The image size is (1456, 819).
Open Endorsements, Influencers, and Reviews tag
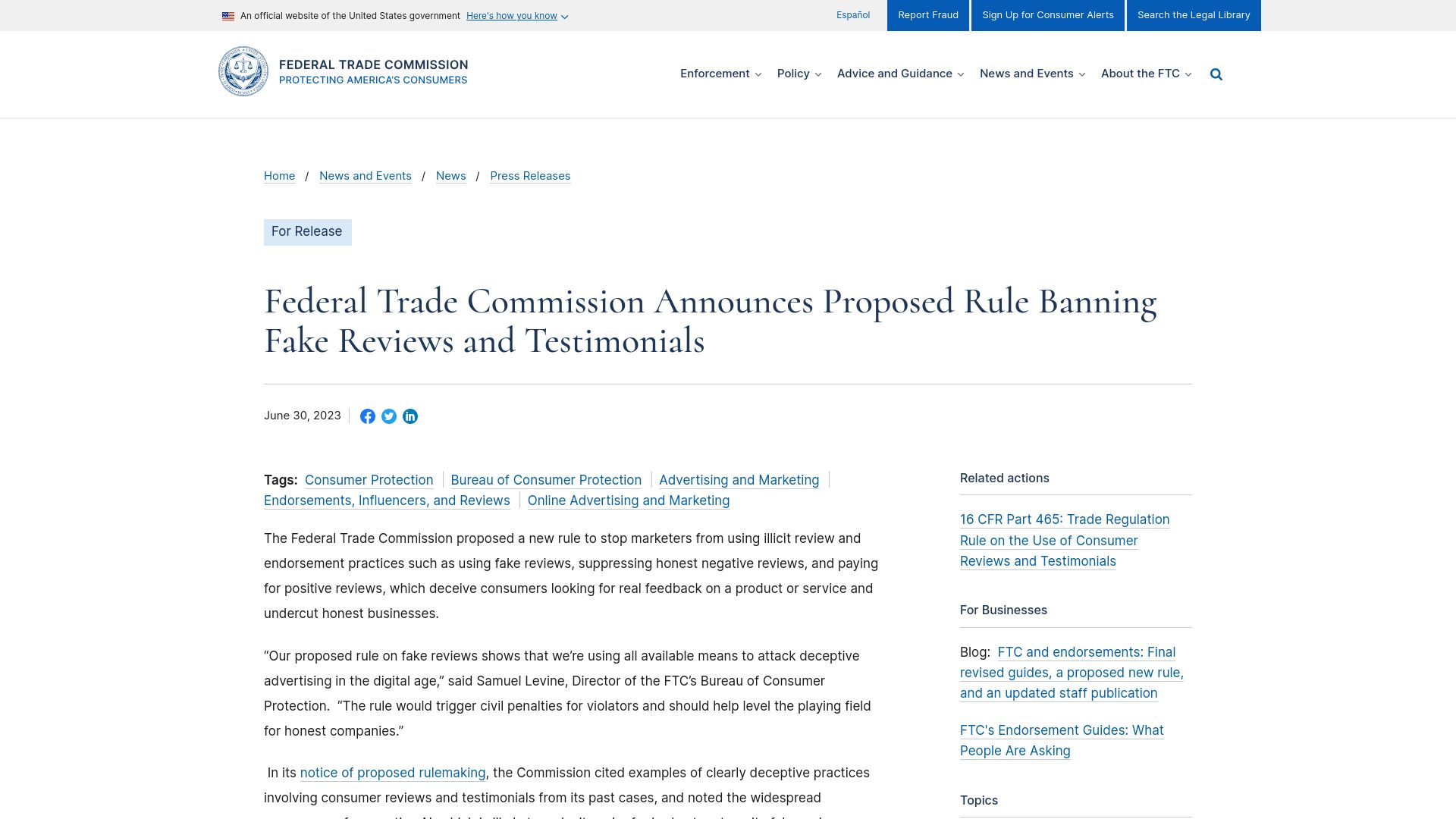click(x=387, y=500)
